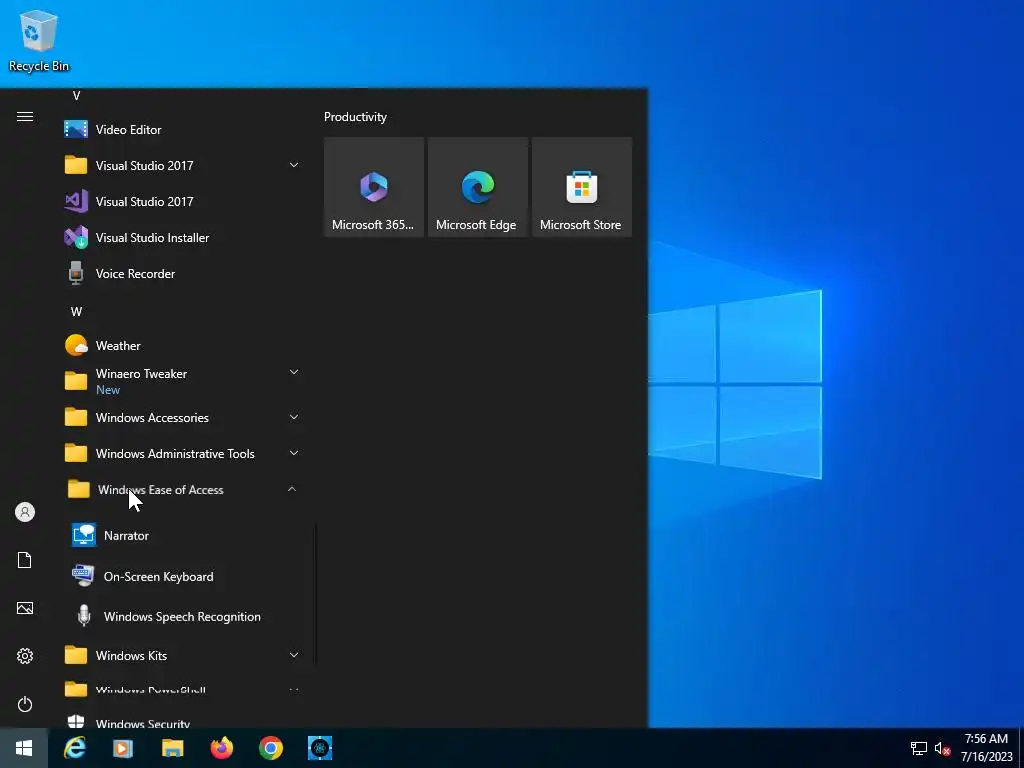Click the Windows Start button
The width and height of the screenshot is (1024, 768).
click(x=24, y=748)
